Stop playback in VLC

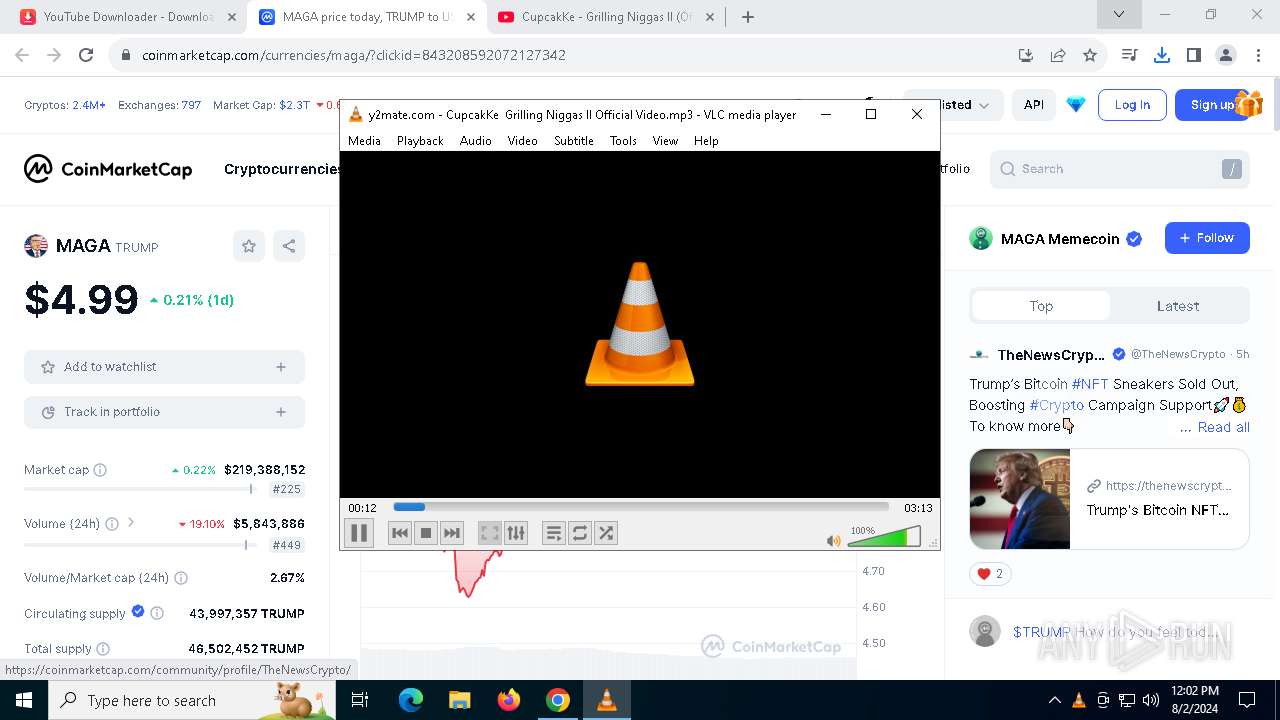tap(426, 533)
